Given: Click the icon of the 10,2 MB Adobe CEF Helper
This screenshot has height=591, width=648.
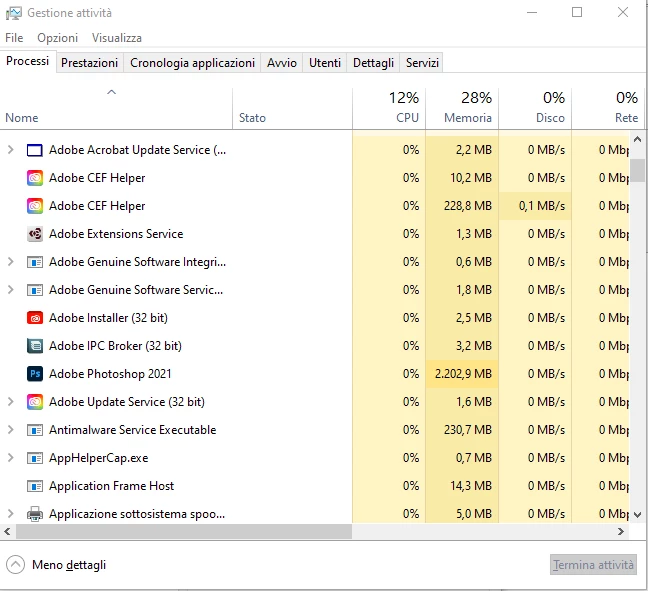Looking at the screenshot, I should coord(35,178).
